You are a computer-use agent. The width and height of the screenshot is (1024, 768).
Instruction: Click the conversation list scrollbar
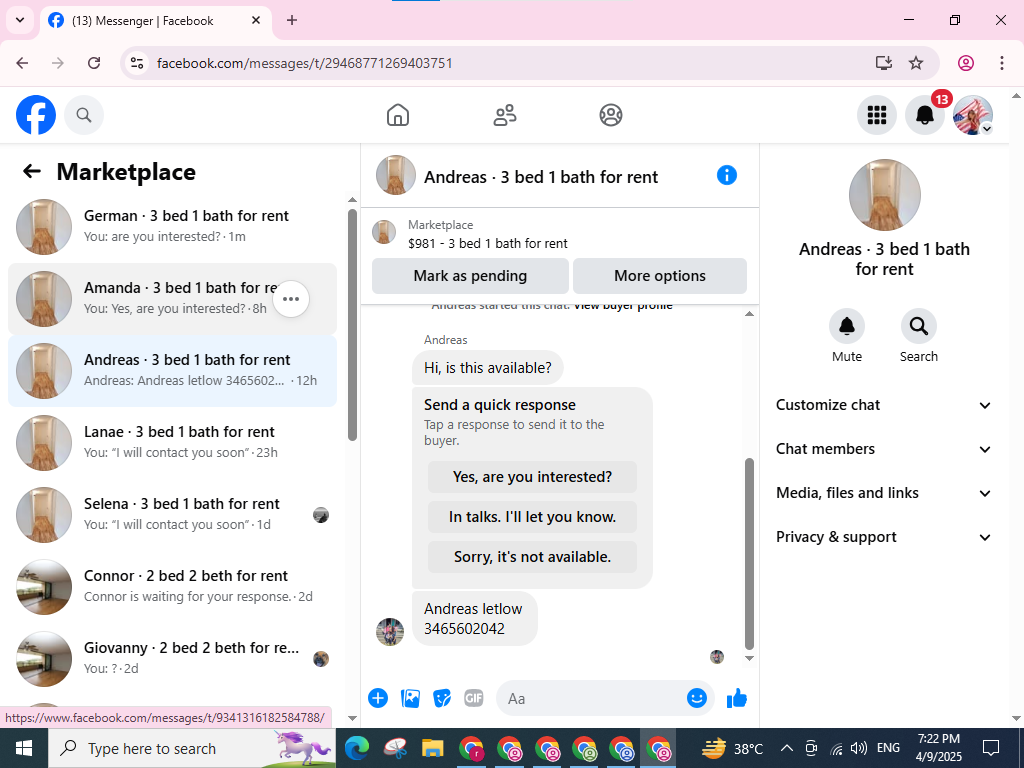pos(353,325)
